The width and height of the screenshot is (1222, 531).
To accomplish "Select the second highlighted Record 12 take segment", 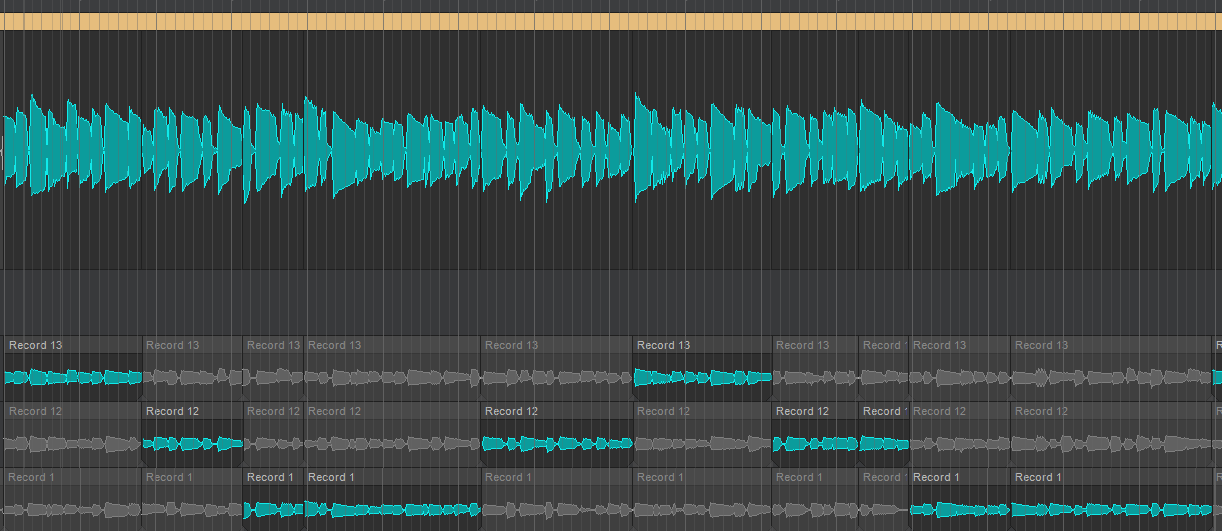I will (x=556, y=434).
